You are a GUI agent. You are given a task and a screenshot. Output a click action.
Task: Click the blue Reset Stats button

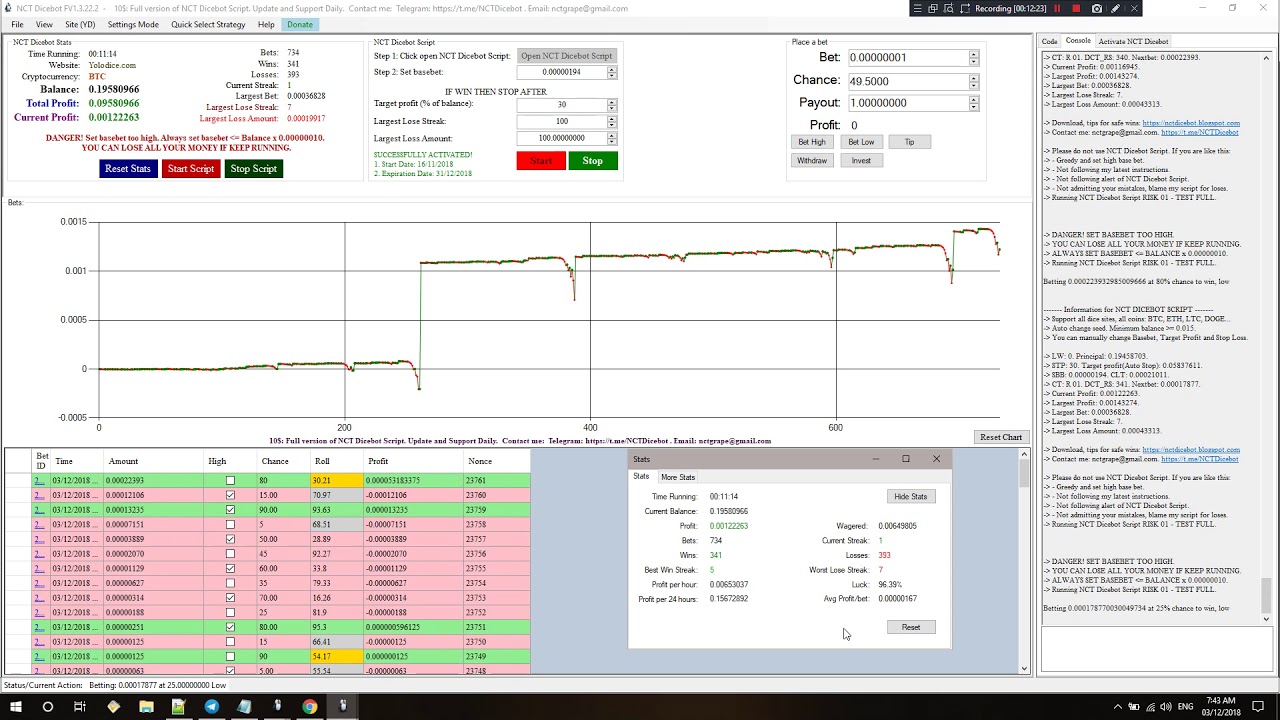tap(128, 168)
